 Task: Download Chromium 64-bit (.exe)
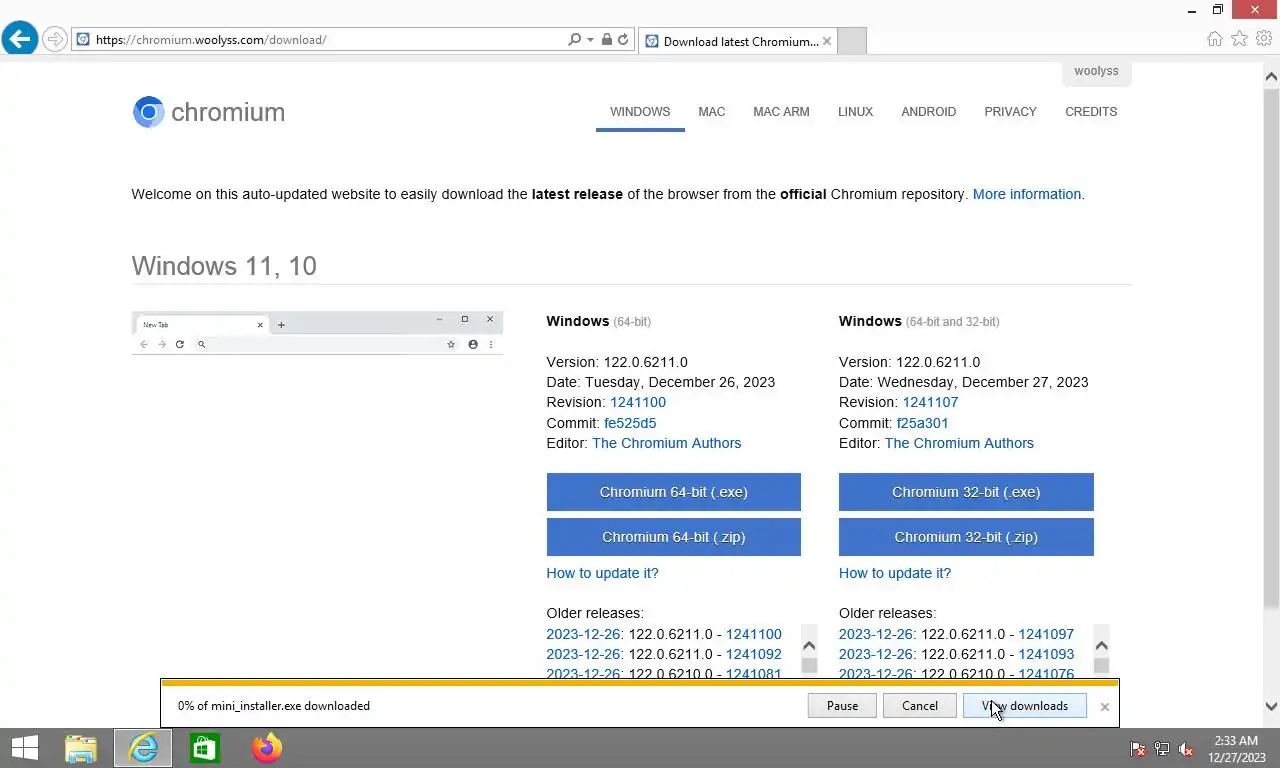pos(673,492)
